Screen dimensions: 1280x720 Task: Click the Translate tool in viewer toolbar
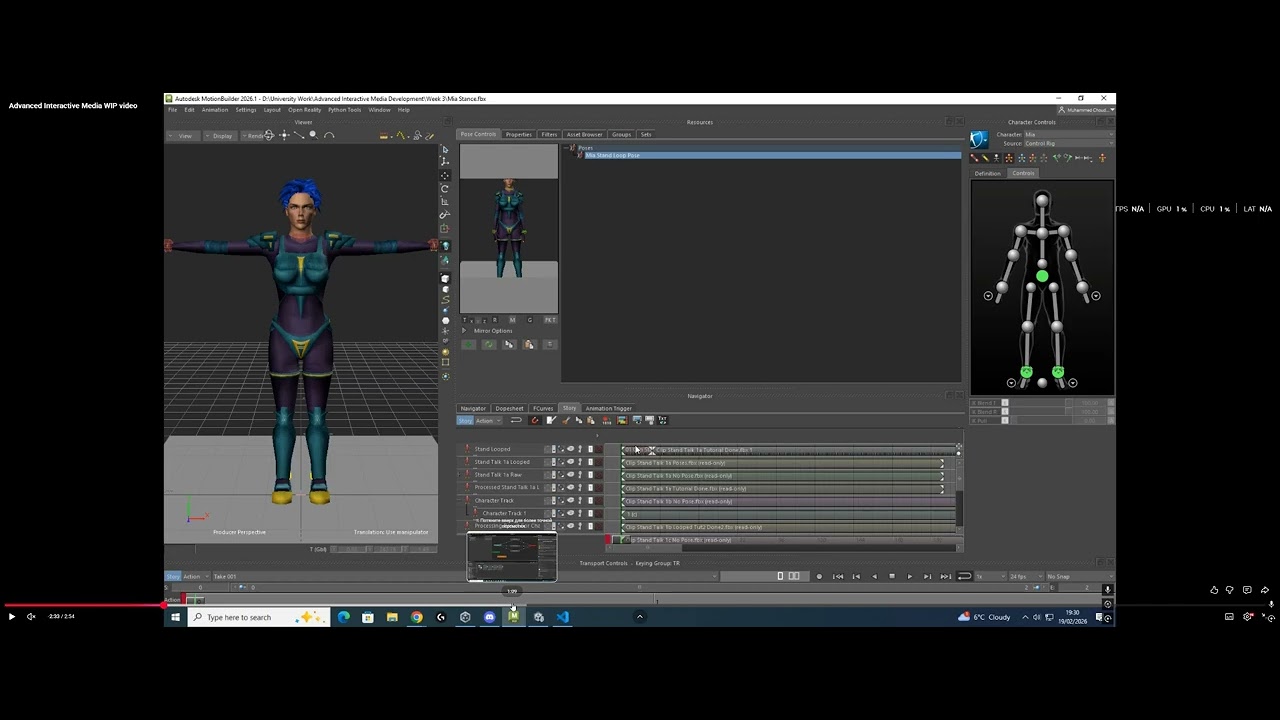[445, 176]
